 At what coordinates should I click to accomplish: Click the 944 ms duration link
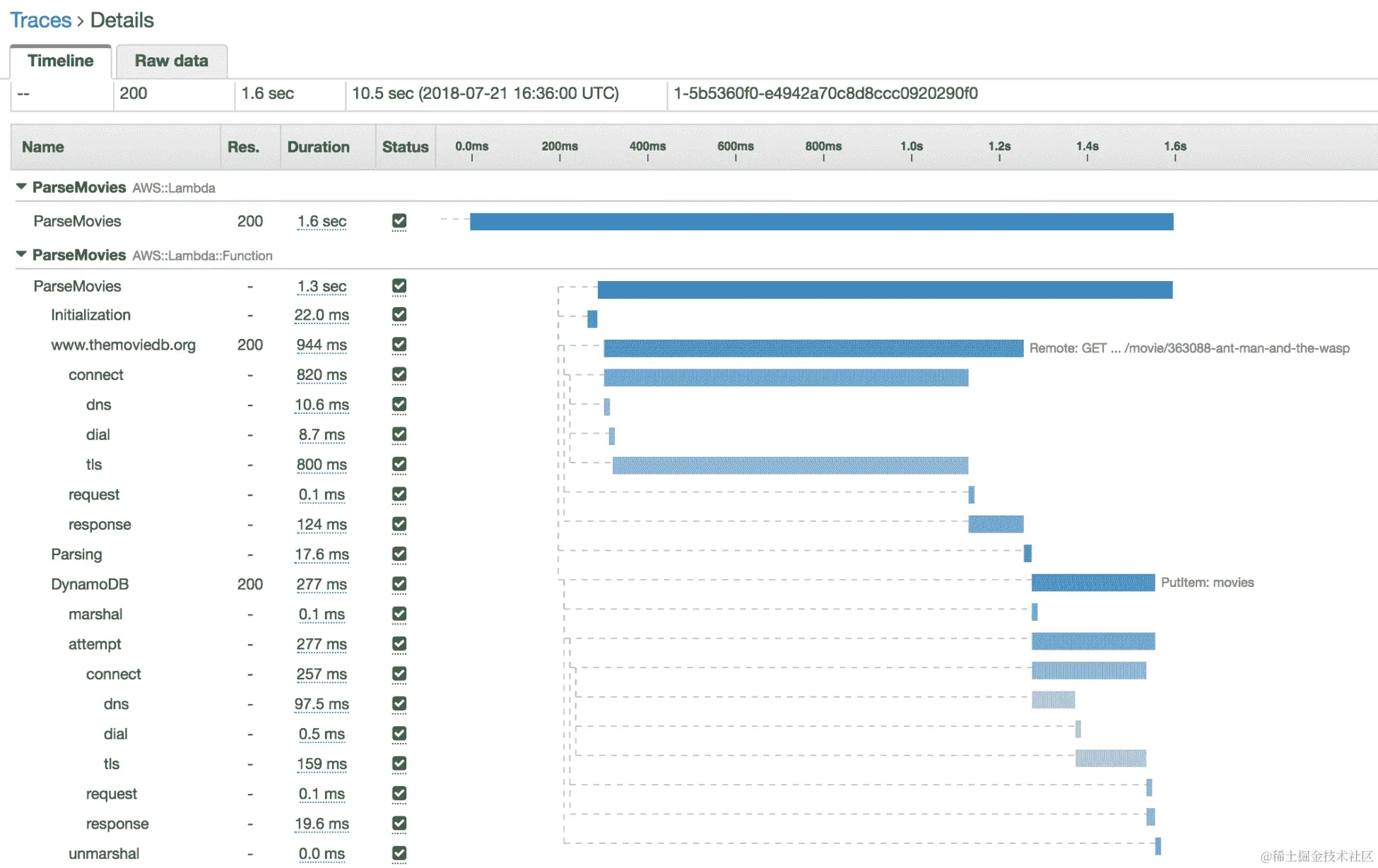[x=322, y=345]
